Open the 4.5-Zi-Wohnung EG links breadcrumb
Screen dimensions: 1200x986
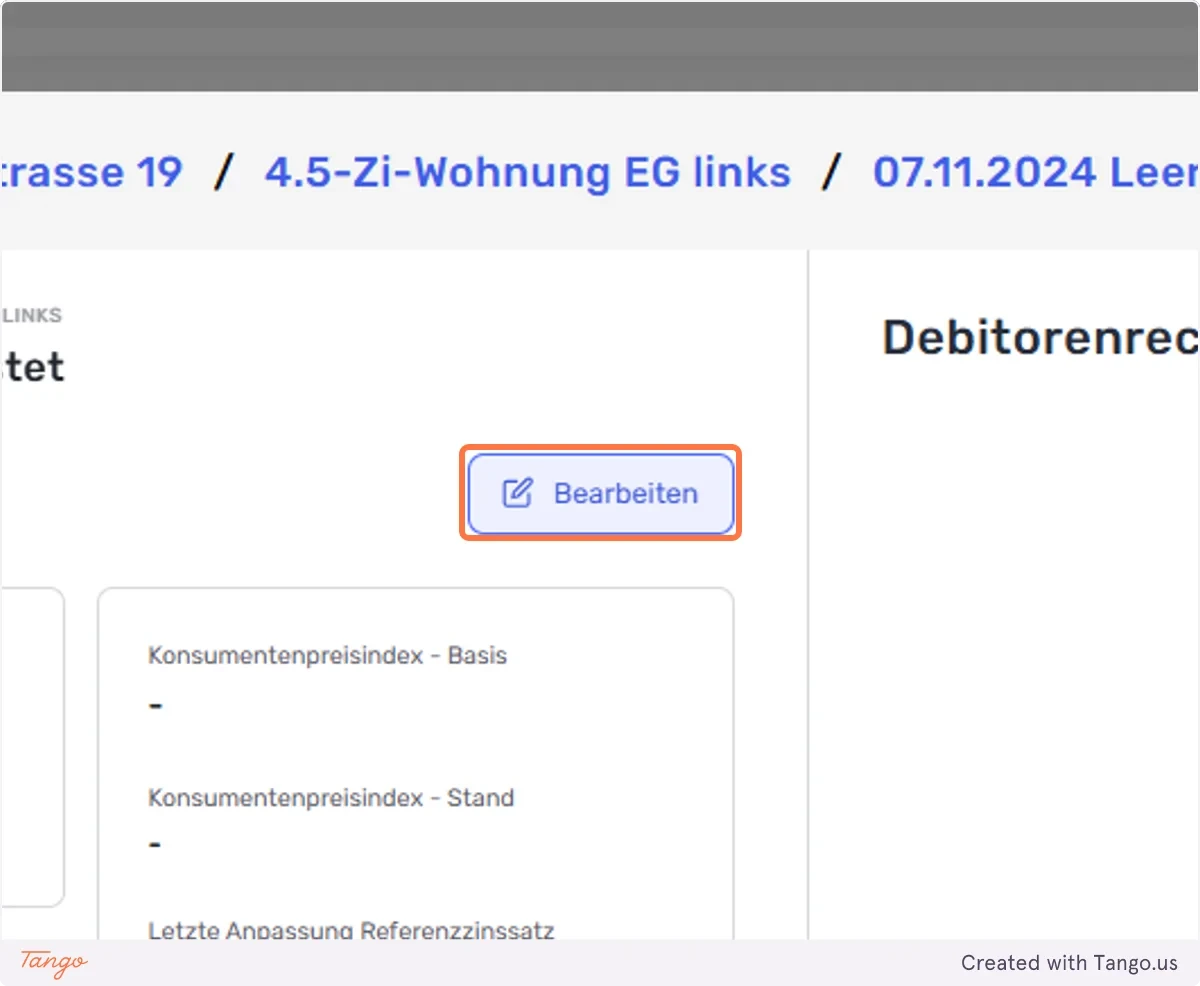coord(527,172)
